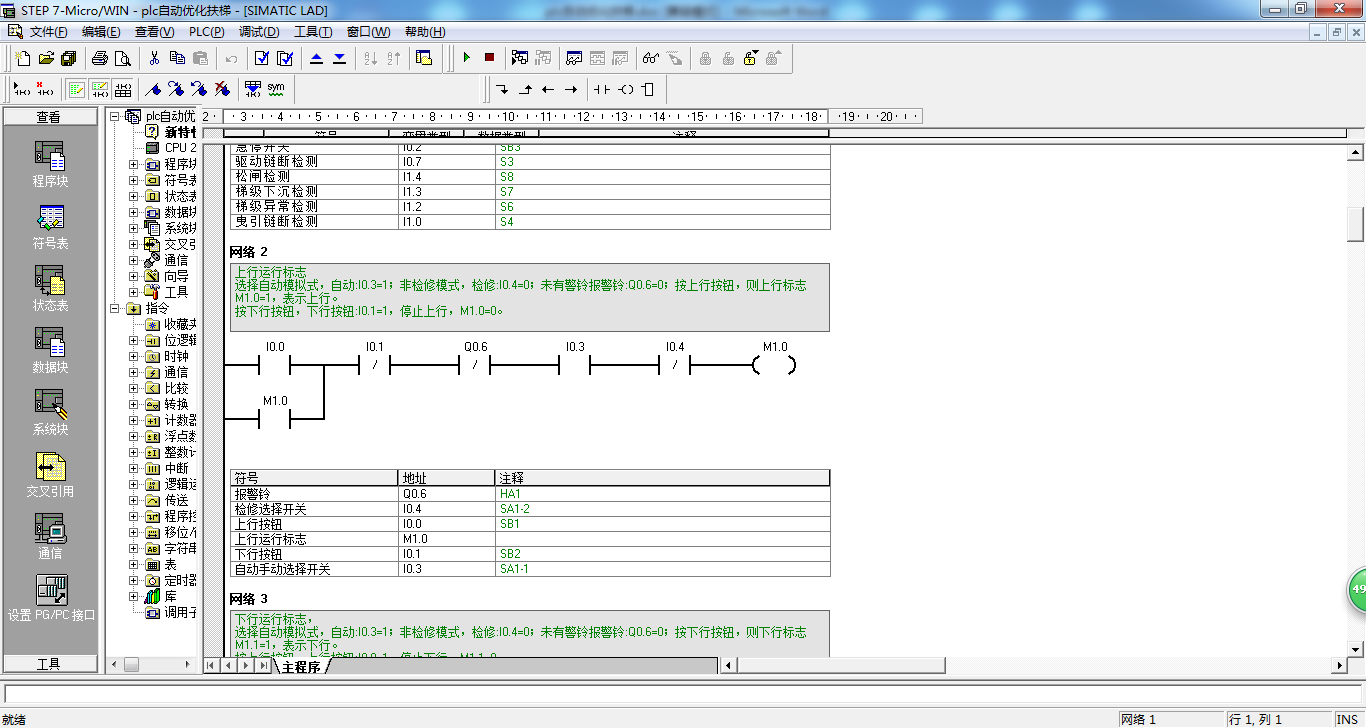
Task: Expand the 位逻辑 instruction node
Action: 133,340
